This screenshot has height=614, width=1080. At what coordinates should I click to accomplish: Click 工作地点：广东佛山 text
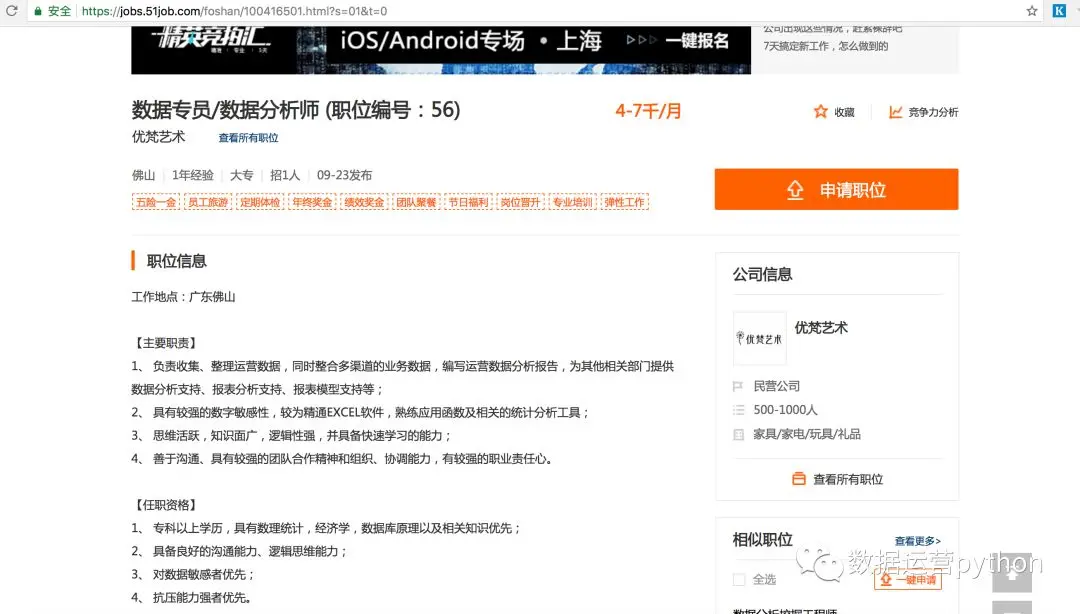click(x=183, y=297)
